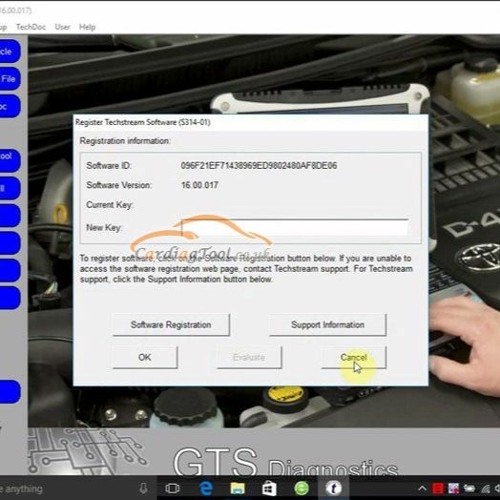Select the Software Version value 16.00.017
The image size is (500, 500).
[x=200, y=185]
